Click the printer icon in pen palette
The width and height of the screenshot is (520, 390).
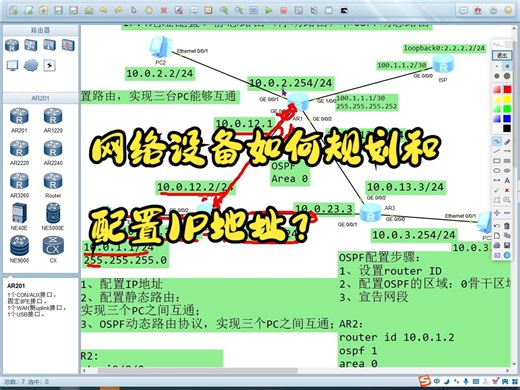(497, 245)
